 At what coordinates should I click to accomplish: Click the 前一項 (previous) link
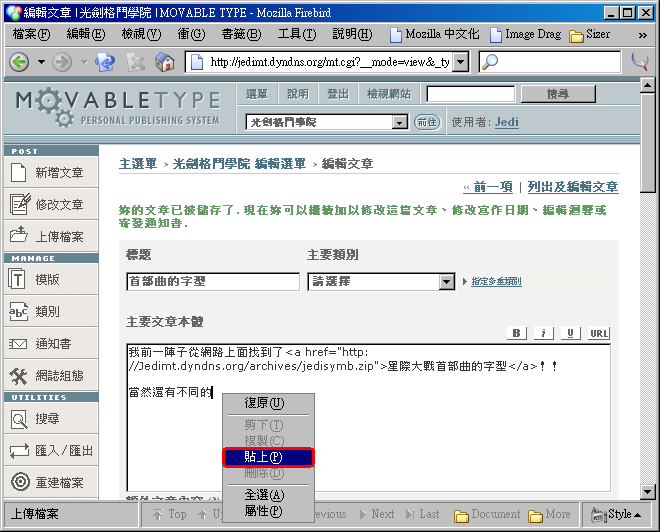pos(488,186)
